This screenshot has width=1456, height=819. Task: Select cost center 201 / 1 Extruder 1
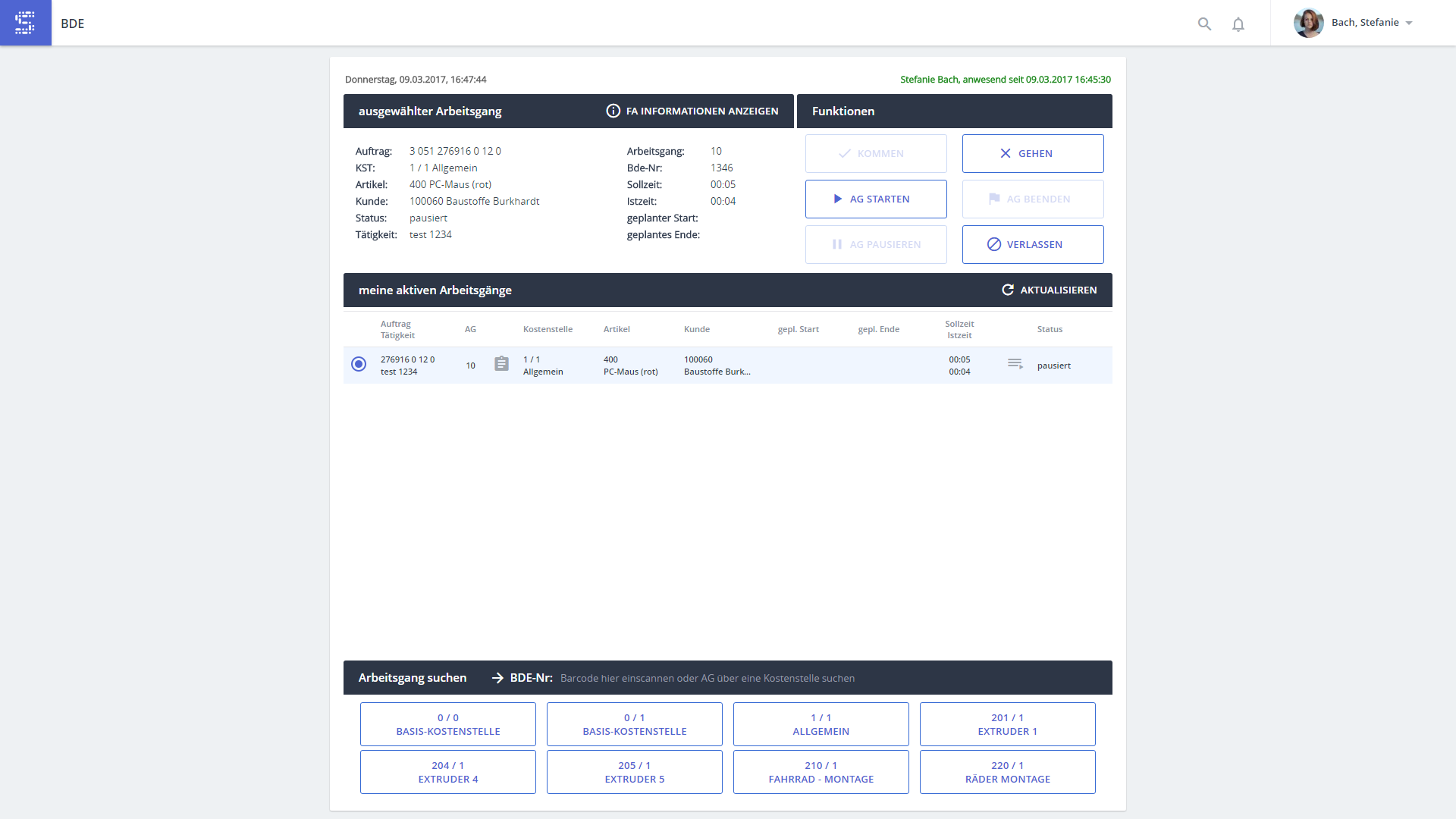[x=1007, y=724]
